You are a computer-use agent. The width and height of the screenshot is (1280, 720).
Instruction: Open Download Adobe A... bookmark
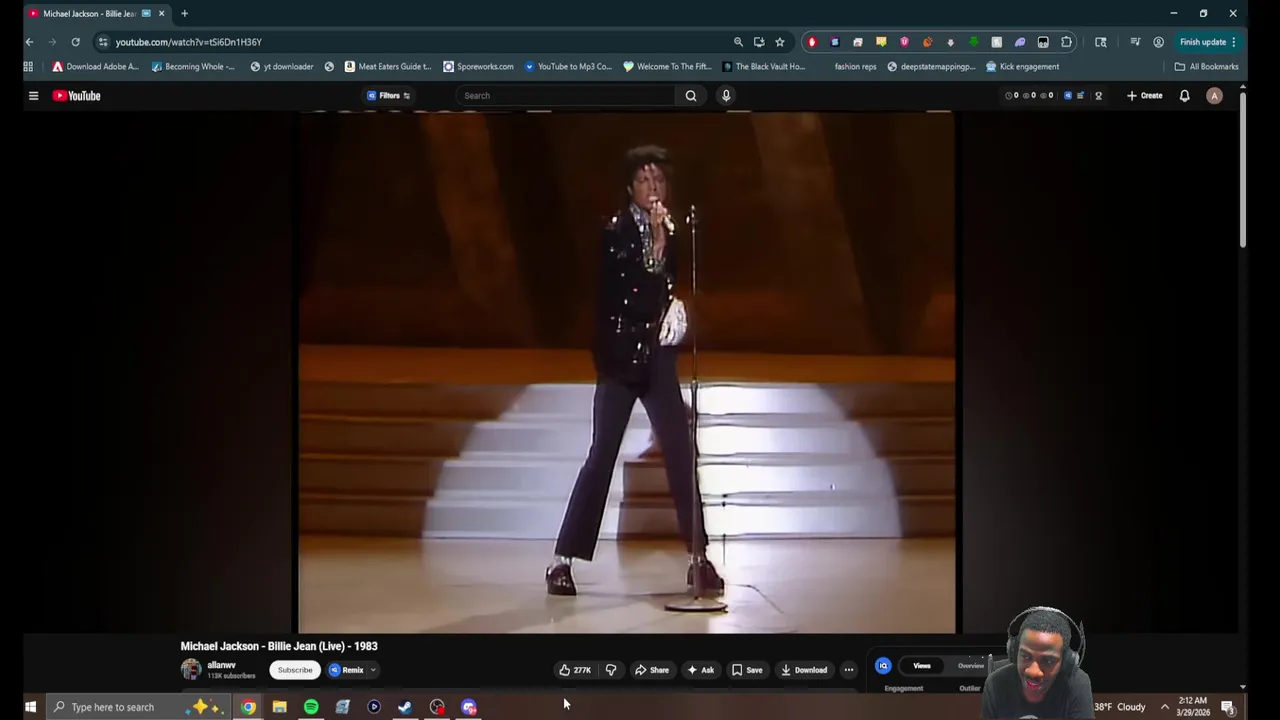click(x=95, y=67)
